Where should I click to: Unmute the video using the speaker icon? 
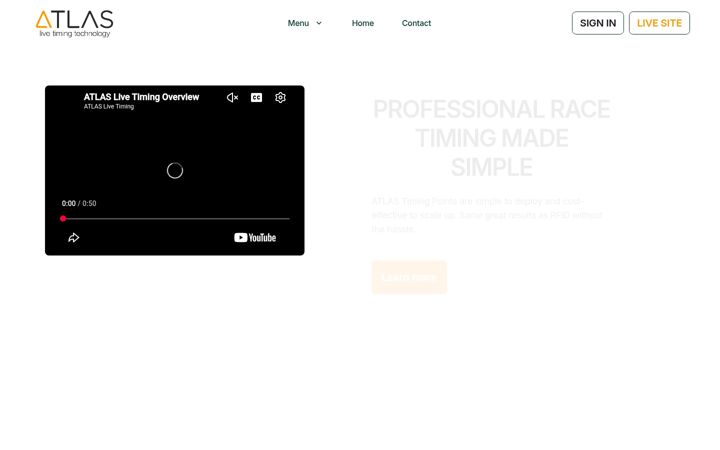coord(232,97)
